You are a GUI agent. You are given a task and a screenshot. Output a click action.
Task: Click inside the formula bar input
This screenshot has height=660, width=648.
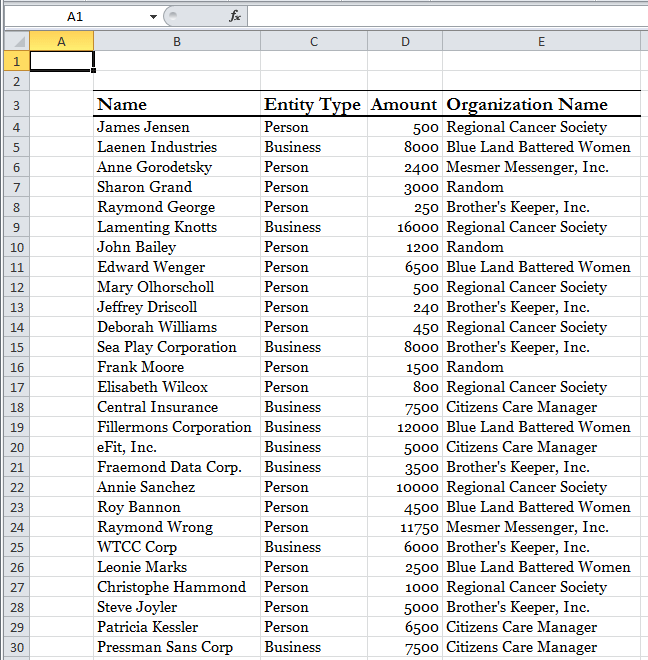(x=448, y=16)
